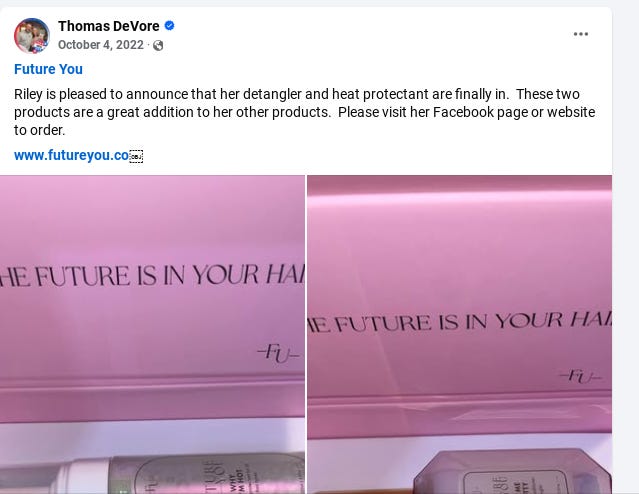
Task: Click the FU logo in the right photo
Action: (580, 376)
